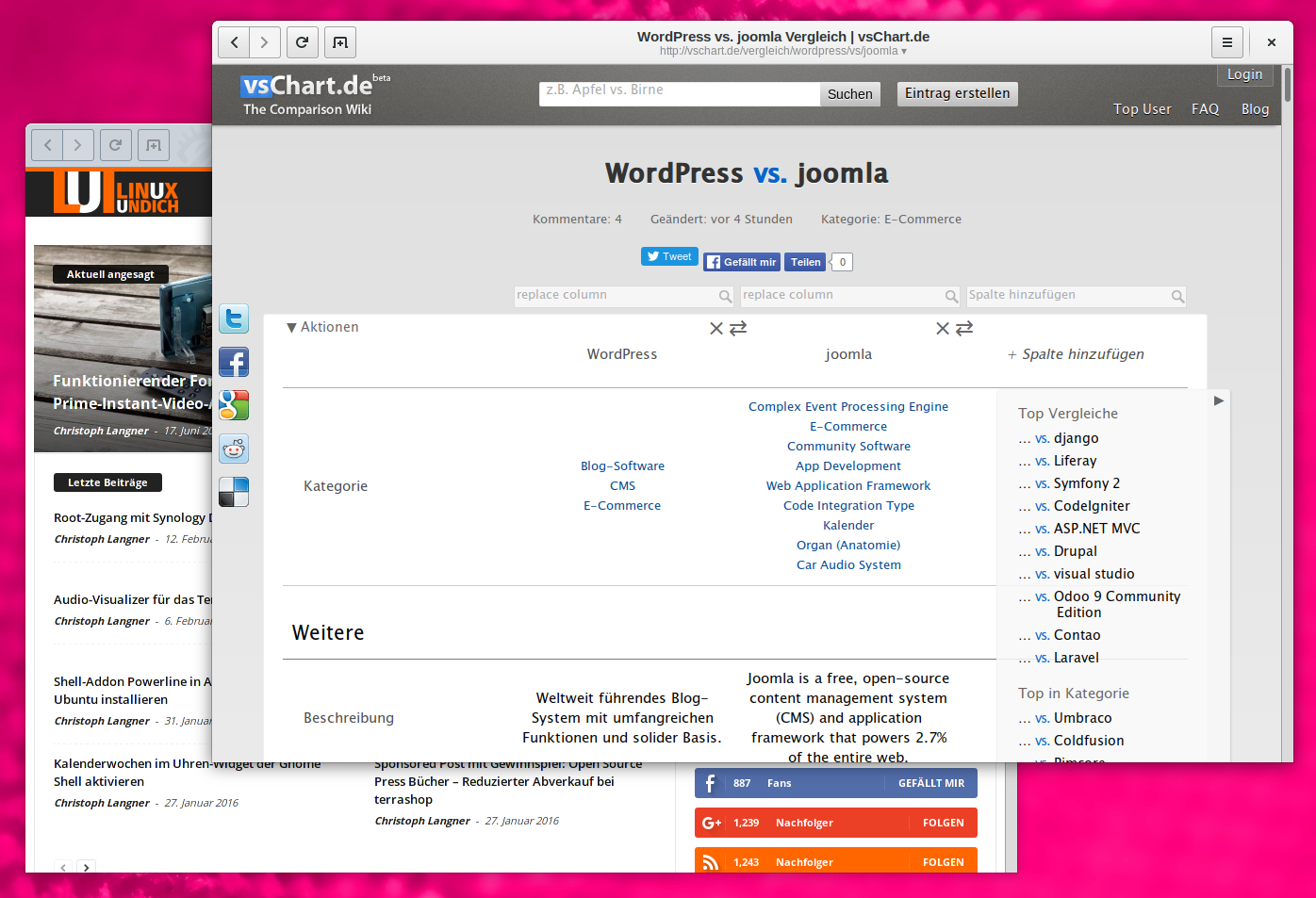Open the URL dropdown in title bar
Image resolution: width=1316 pixels, height=898 pixels.
[x=904, y=52]
